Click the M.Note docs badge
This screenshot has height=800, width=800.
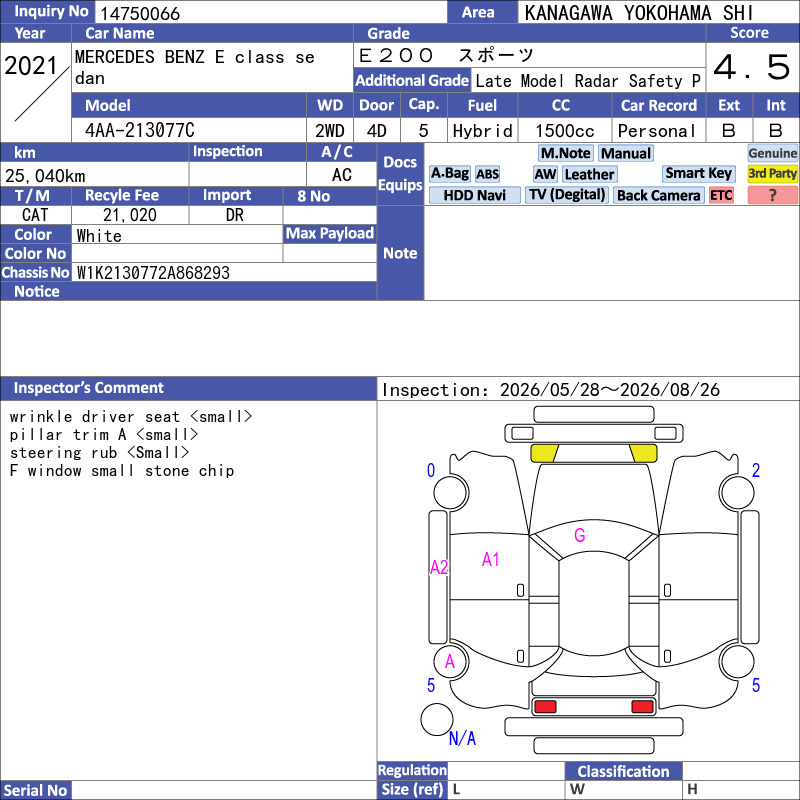565,153
